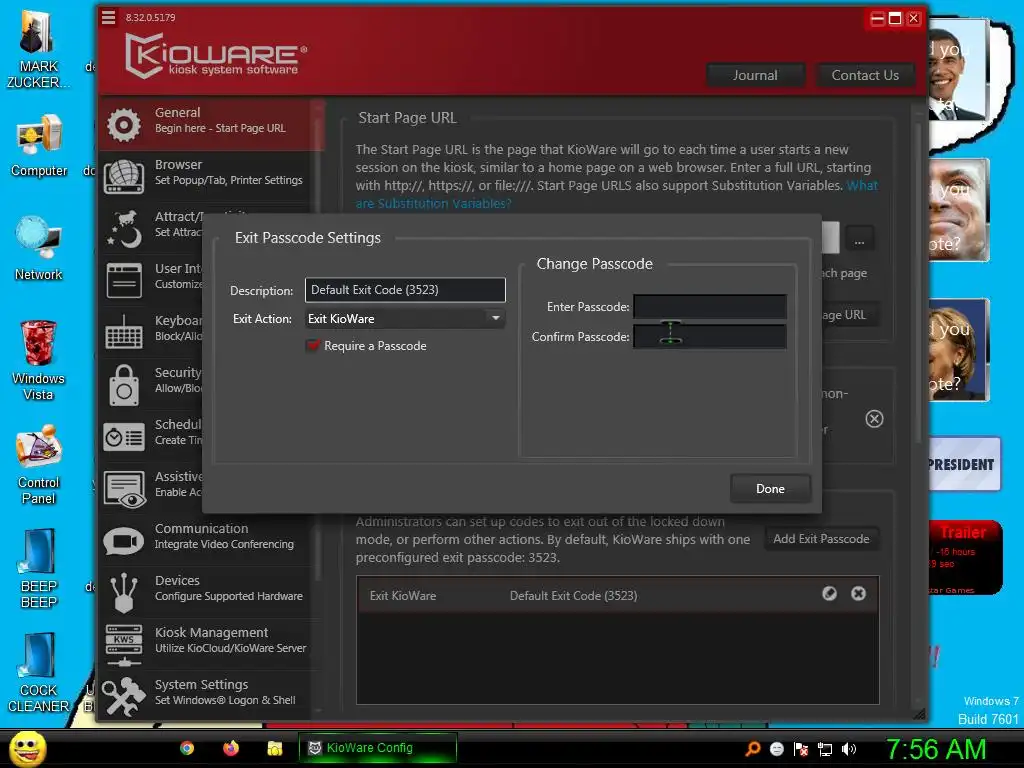Select the General gear icon
Screen dimensions: 1024x768
(x=123, y=124)
